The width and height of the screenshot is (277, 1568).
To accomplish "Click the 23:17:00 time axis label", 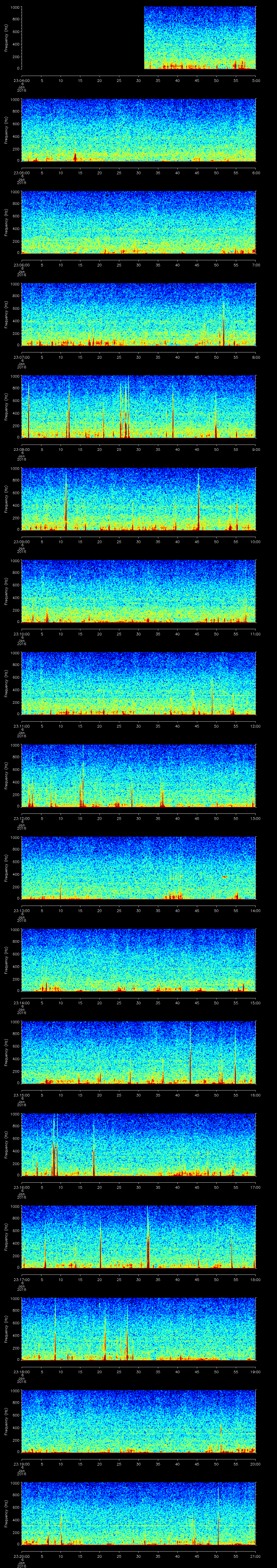I will click(x=21, y=1279).
